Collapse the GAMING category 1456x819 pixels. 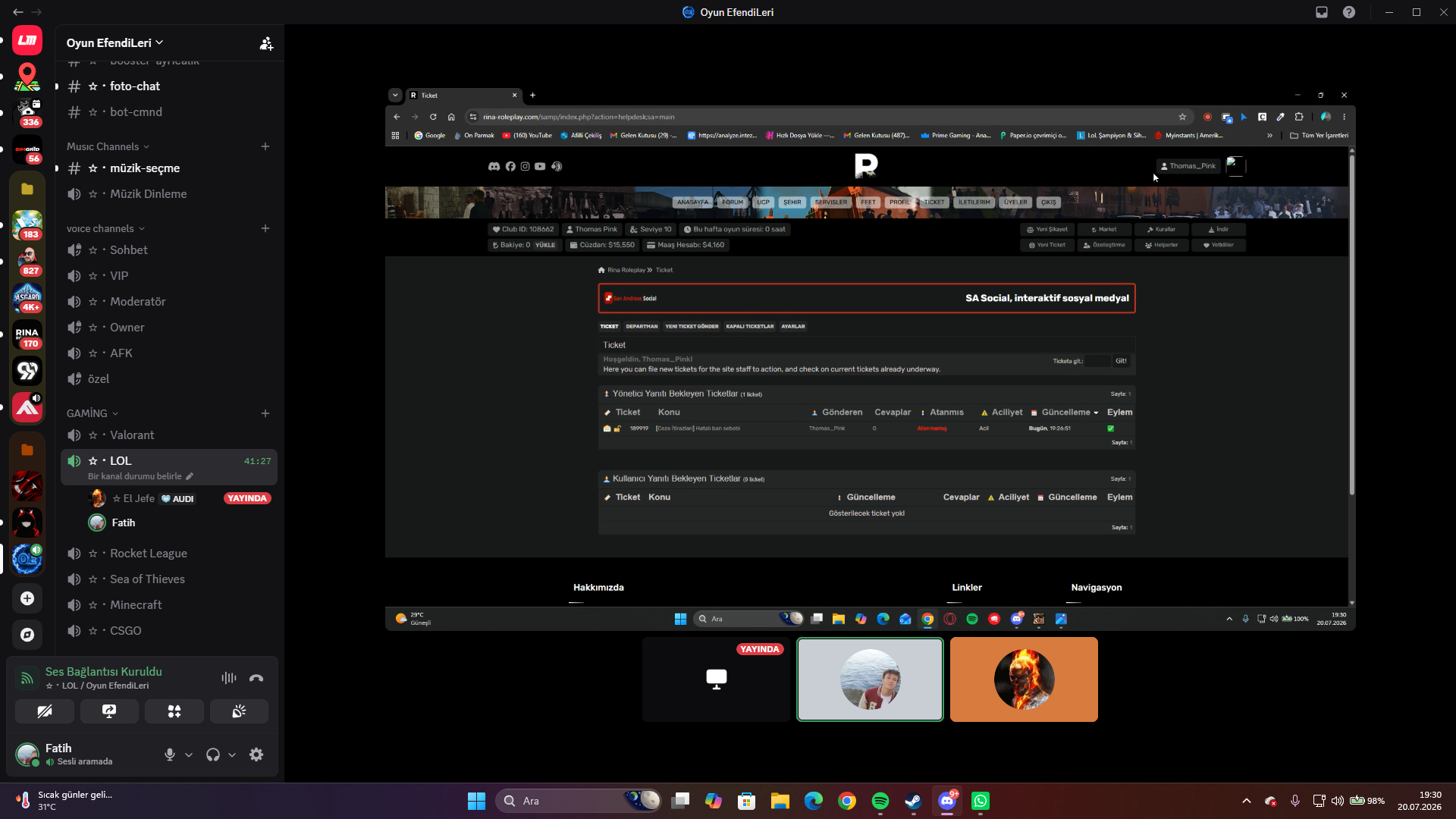tap(93, 413)
